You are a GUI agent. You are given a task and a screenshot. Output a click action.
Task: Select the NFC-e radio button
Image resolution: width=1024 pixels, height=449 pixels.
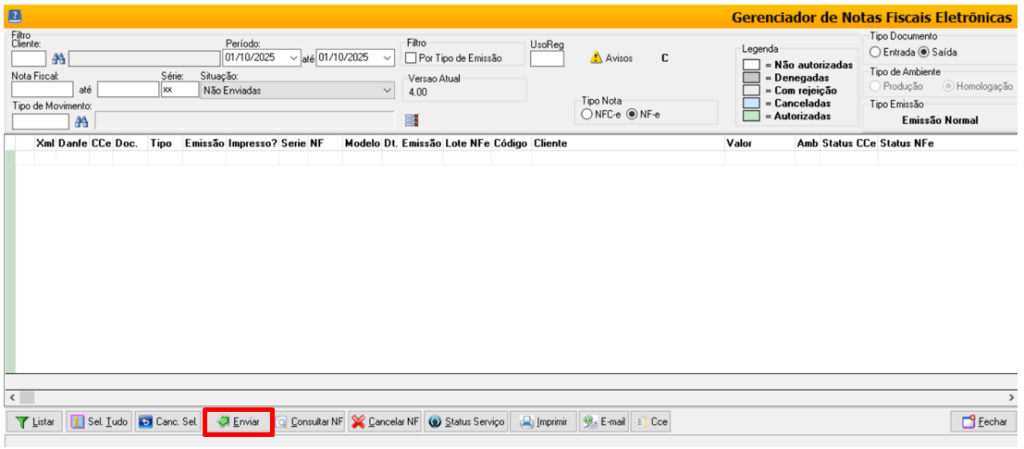point(587,114)
